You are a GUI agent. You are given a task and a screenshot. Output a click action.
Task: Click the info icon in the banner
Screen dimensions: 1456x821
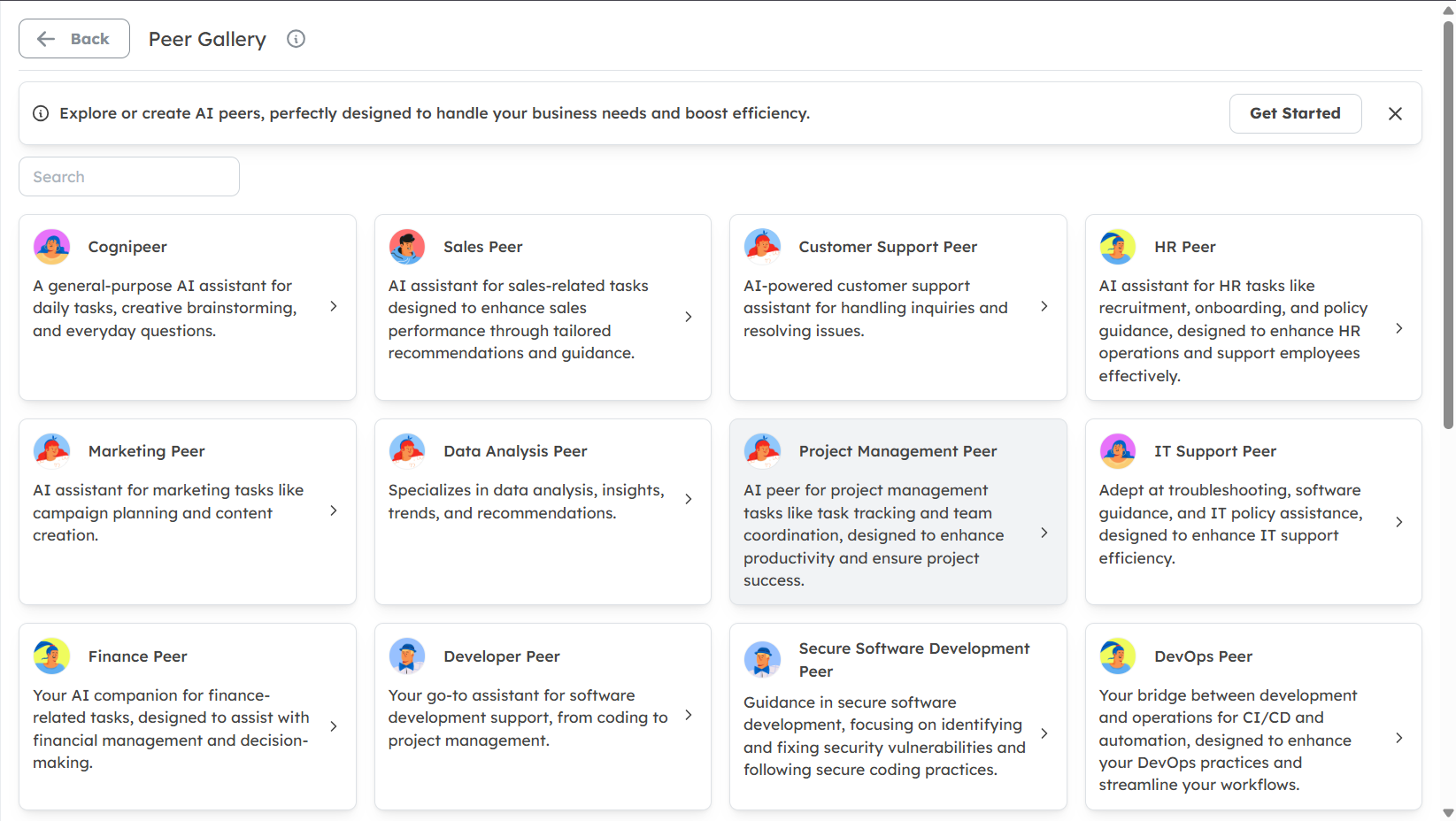click(x=41, y=113)
